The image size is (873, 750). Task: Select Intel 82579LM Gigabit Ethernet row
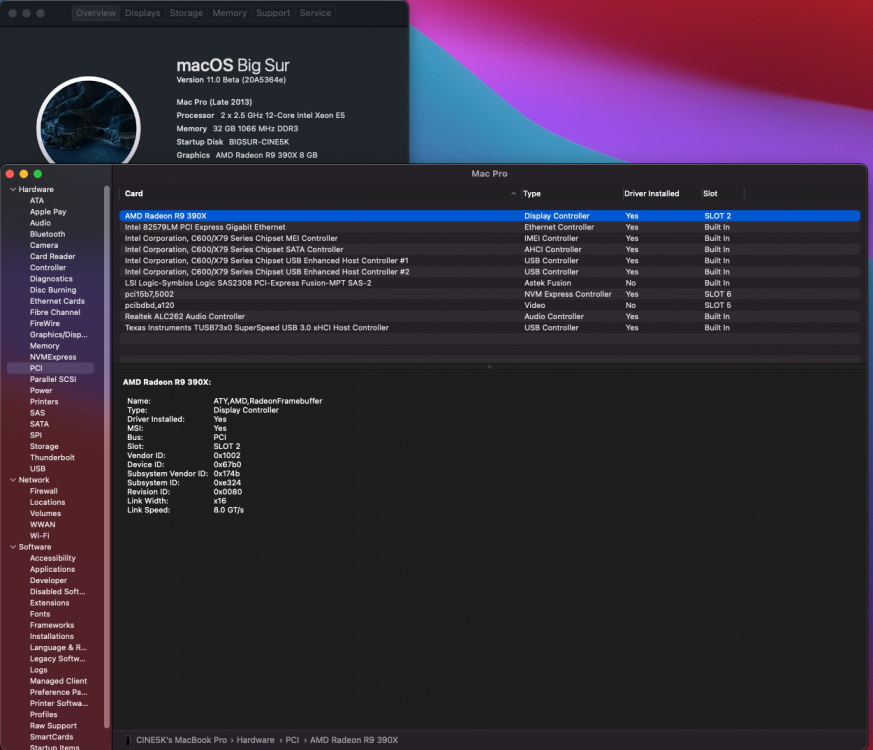[489, 227]
